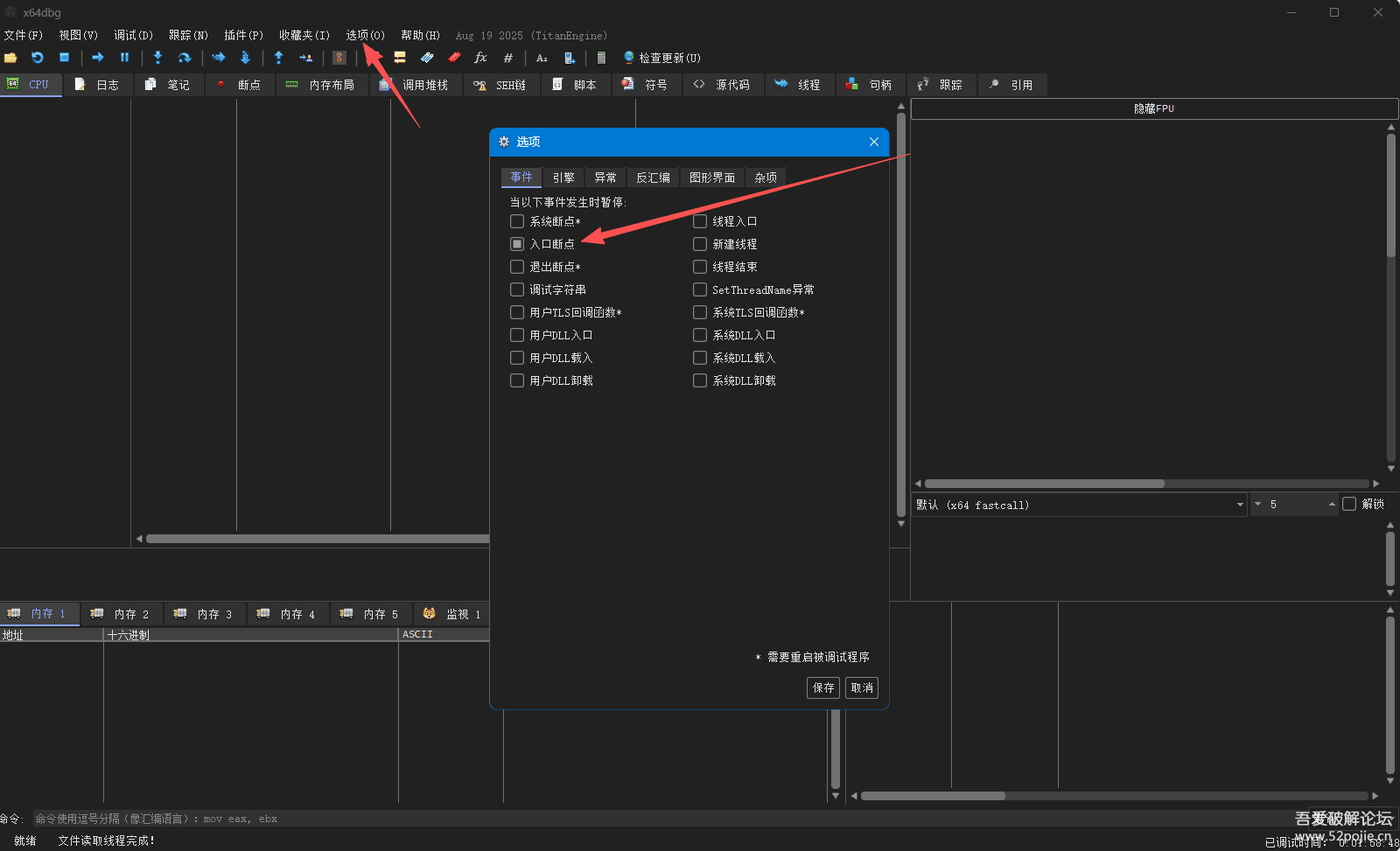Check the 线程入口 option
Image resolution: width=1400 pixels, height=851 pixels.
pos(700,221)
